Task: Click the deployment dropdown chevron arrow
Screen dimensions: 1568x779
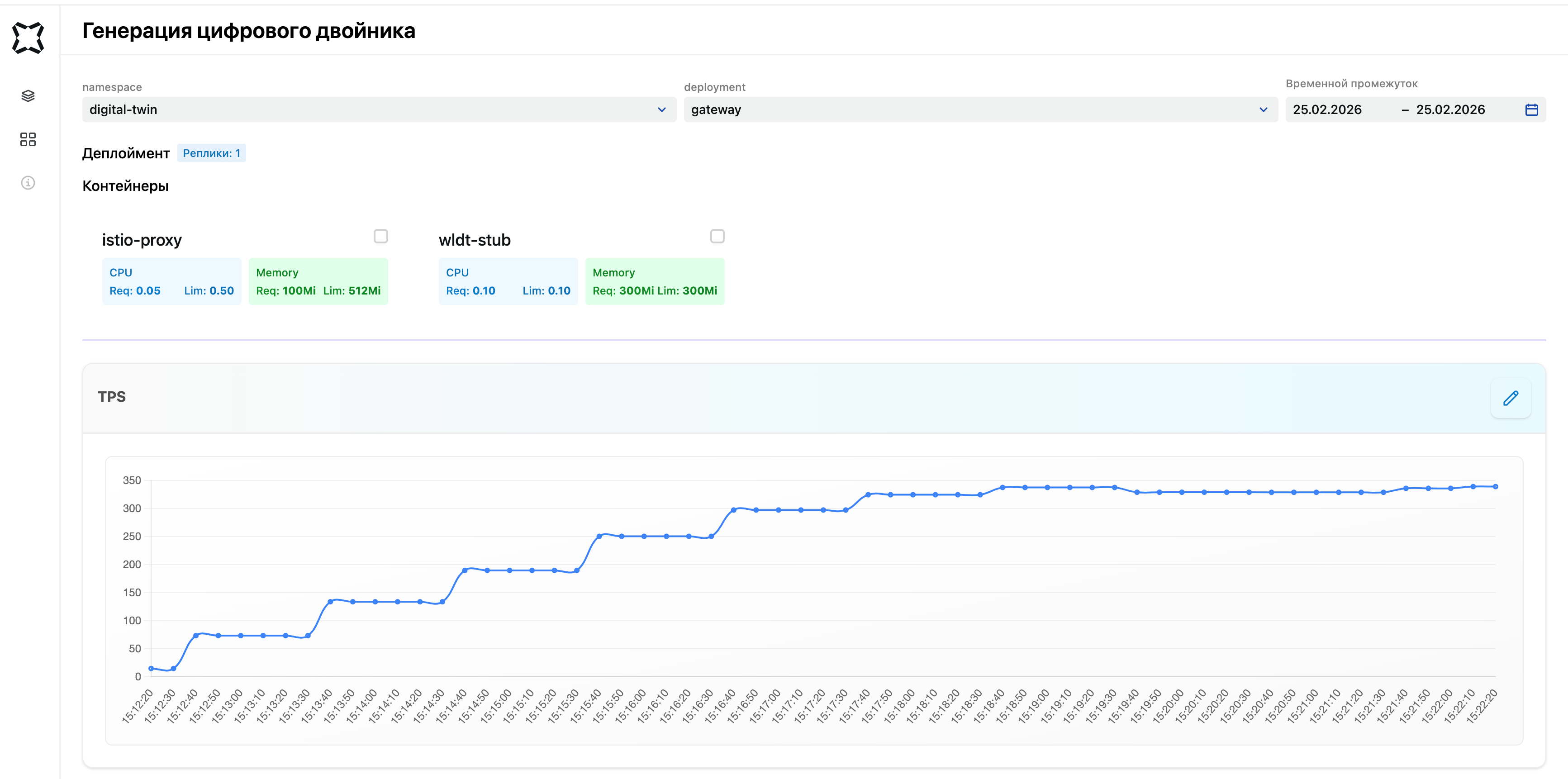Action: tap(1263, 110)
